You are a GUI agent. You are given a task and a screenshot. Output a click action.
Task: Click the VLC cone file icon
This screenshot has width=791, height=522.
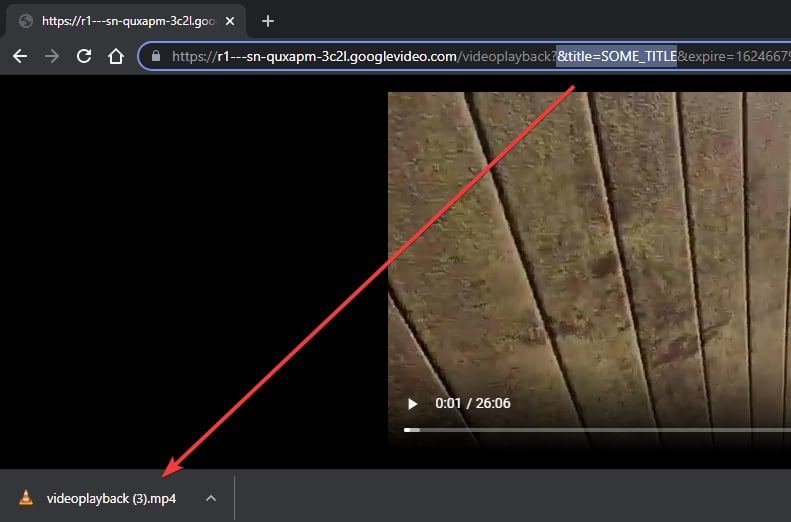(26, 498)
